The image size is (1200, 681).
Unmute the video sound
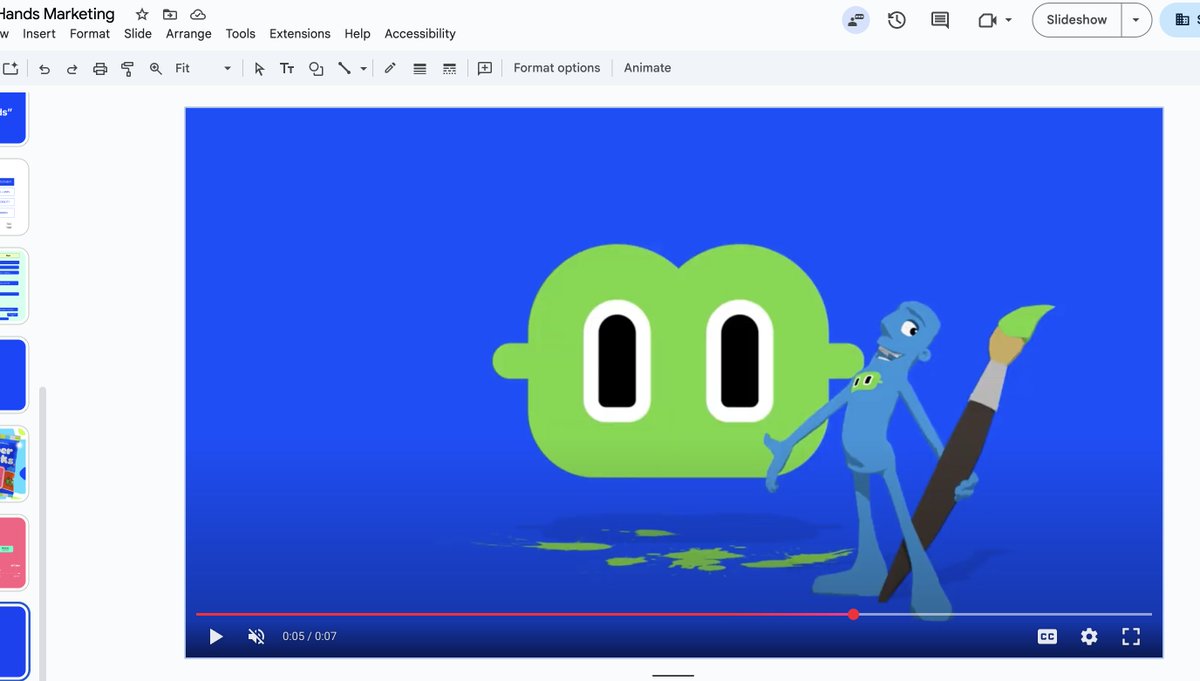click(256, 636)
